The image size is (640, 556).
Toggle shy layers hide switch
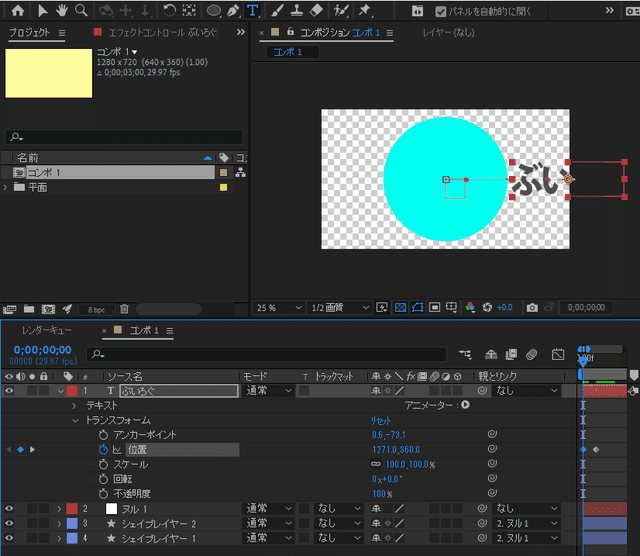click(491, 354)
